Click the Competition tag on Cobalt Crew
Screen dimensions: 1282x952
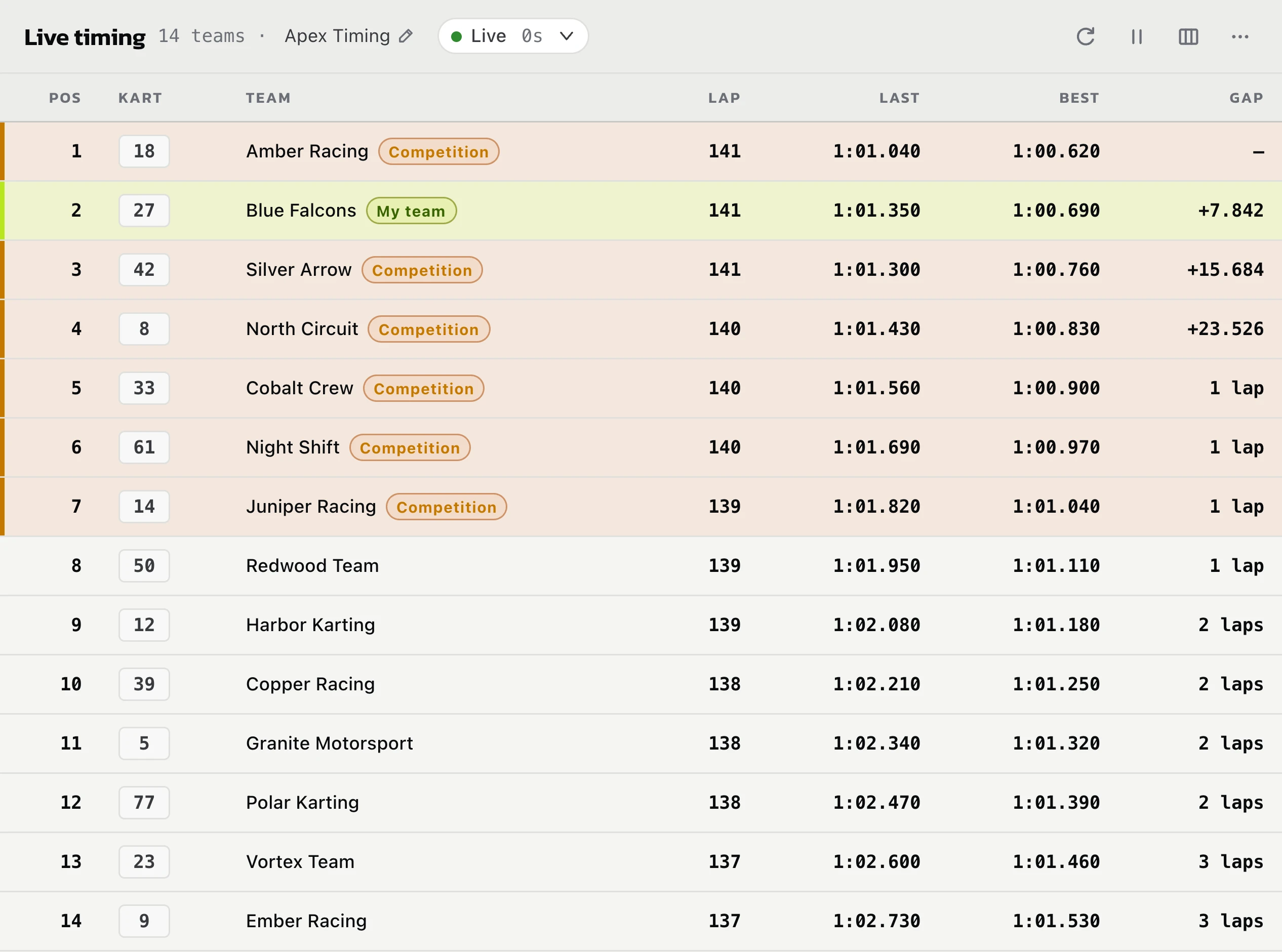coord(424,388)
